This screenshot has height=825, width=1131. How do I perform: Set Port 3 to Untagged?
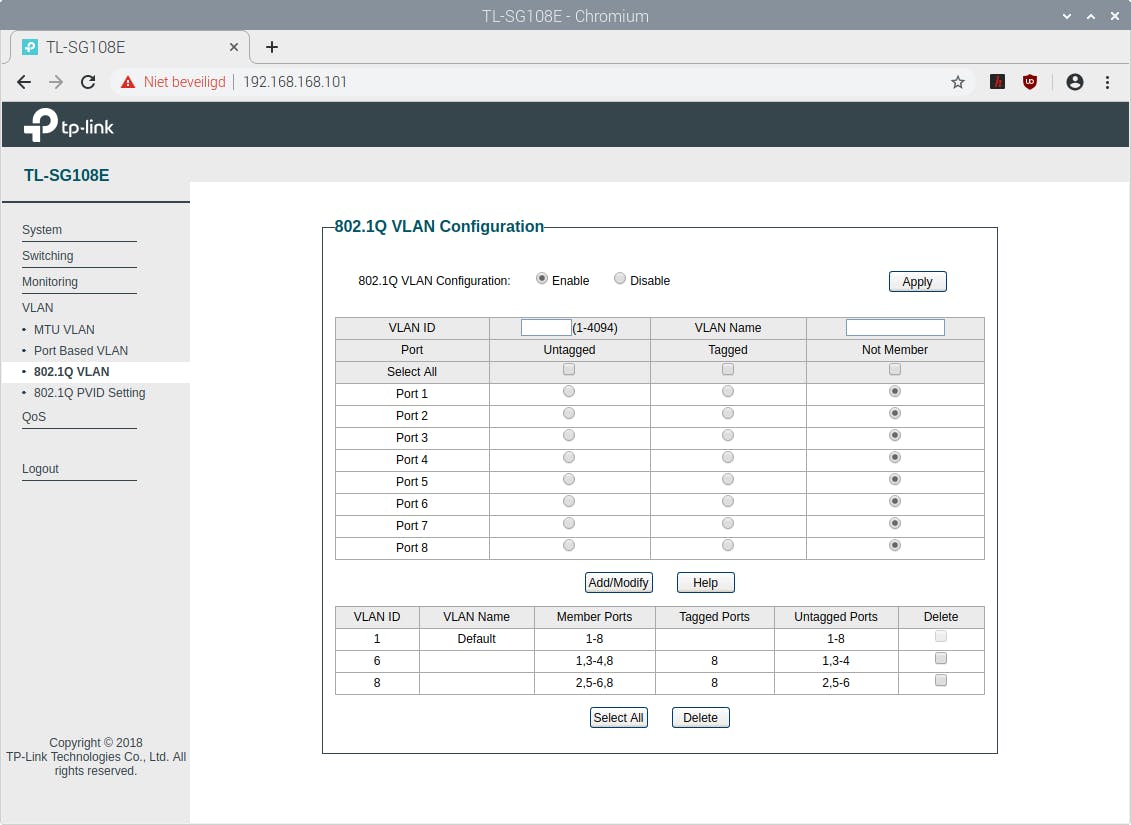[569, 435]
